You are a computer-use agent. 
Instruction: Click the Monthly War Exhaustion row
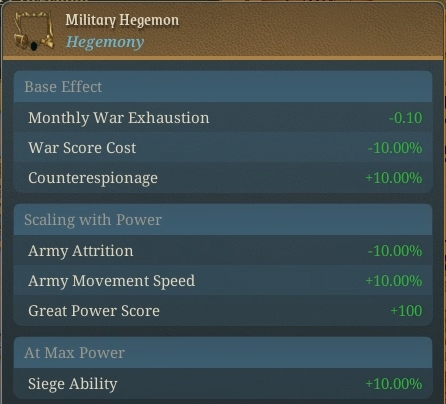(x=223, y=117)
